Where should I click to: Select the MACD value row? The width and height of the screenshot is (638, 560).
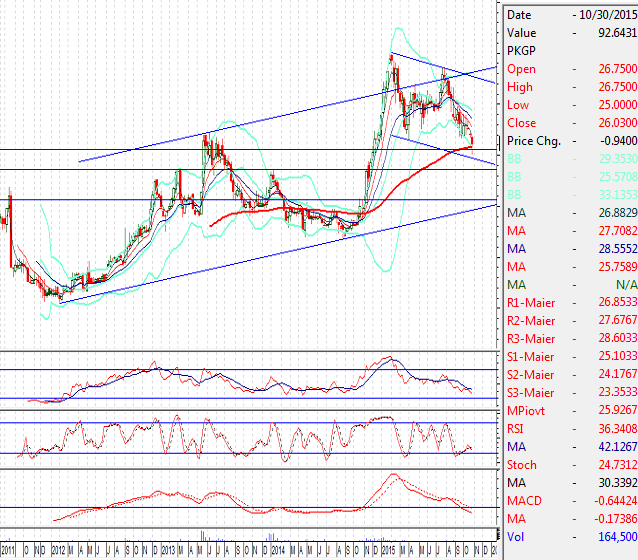tap(570, 501)
